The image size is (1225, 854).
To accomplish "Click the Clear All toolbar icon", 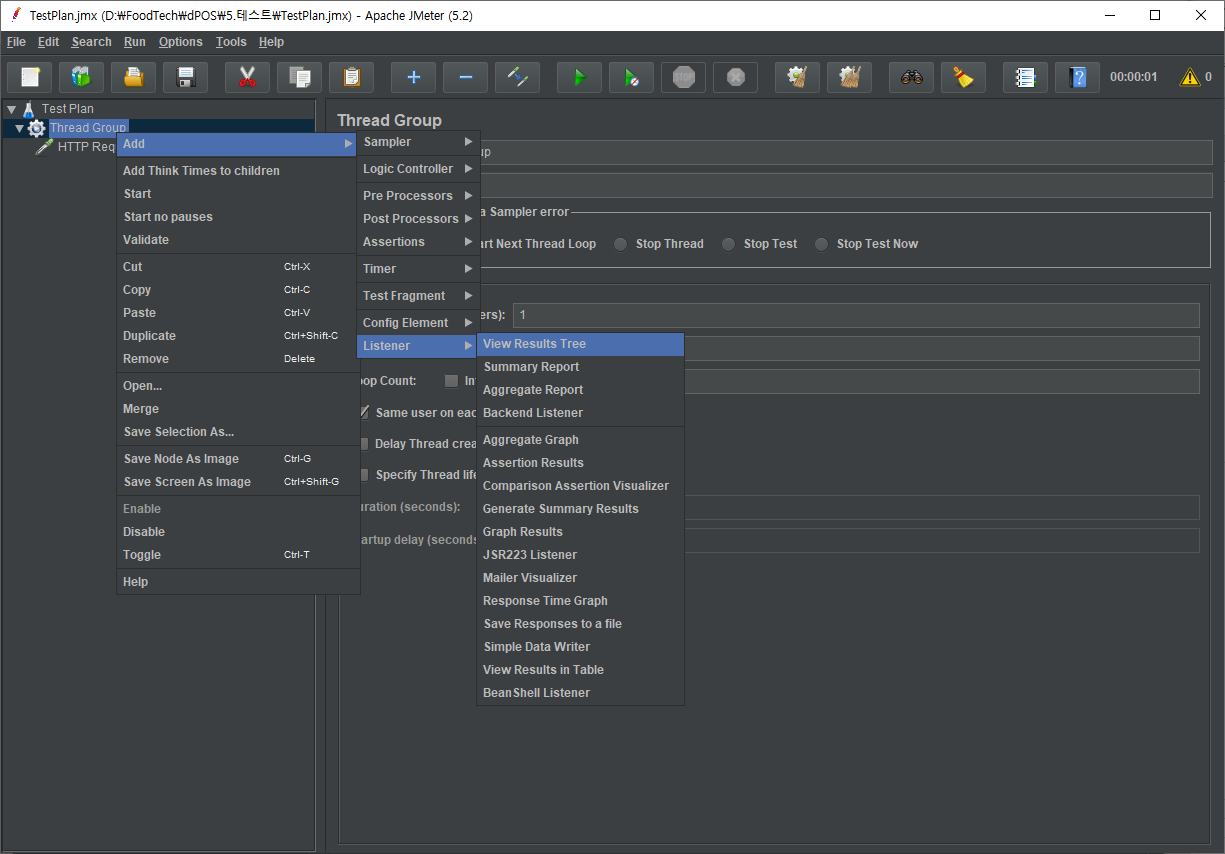I will pos(849,77).
